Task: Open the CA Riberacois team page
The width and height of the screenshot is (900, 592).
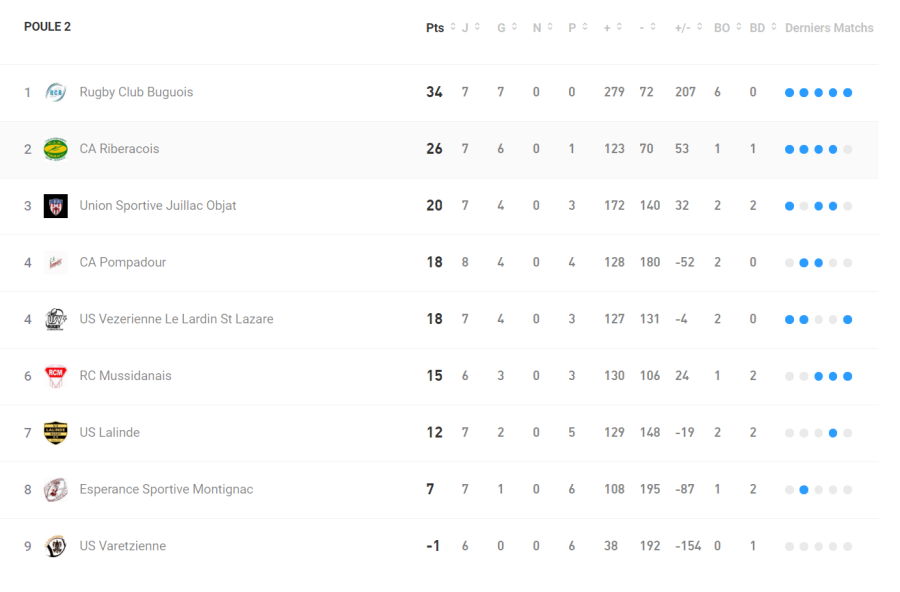Action: coord(119,149)
